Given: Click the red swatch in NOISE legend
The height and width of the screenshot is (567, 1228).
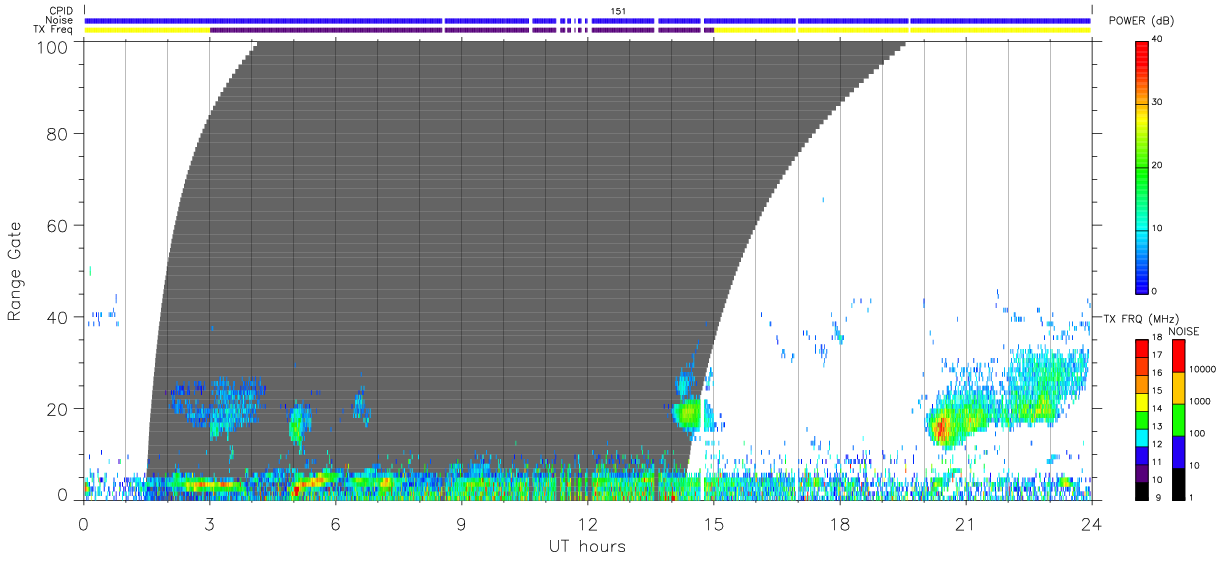Looking at the screenshot, I should coord(1177,356).
